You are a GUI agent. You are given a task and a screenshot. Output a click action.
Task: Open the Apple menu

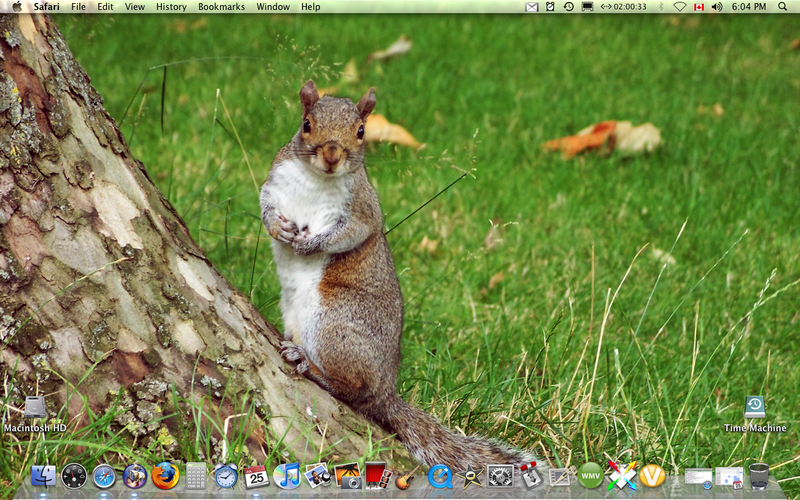[x=17, y=7]
